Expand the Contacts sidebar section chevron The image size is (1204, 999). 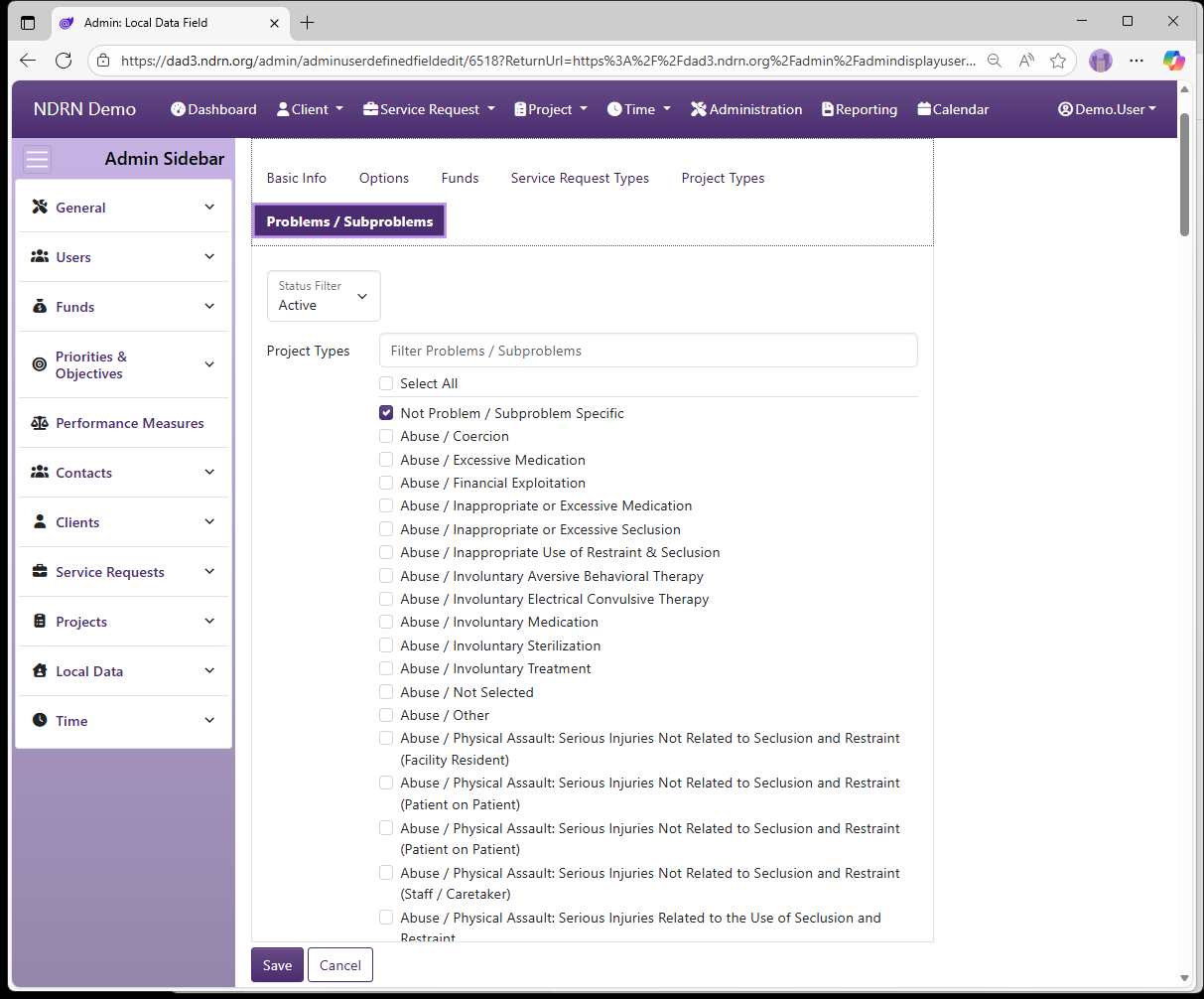coord(209,472)
